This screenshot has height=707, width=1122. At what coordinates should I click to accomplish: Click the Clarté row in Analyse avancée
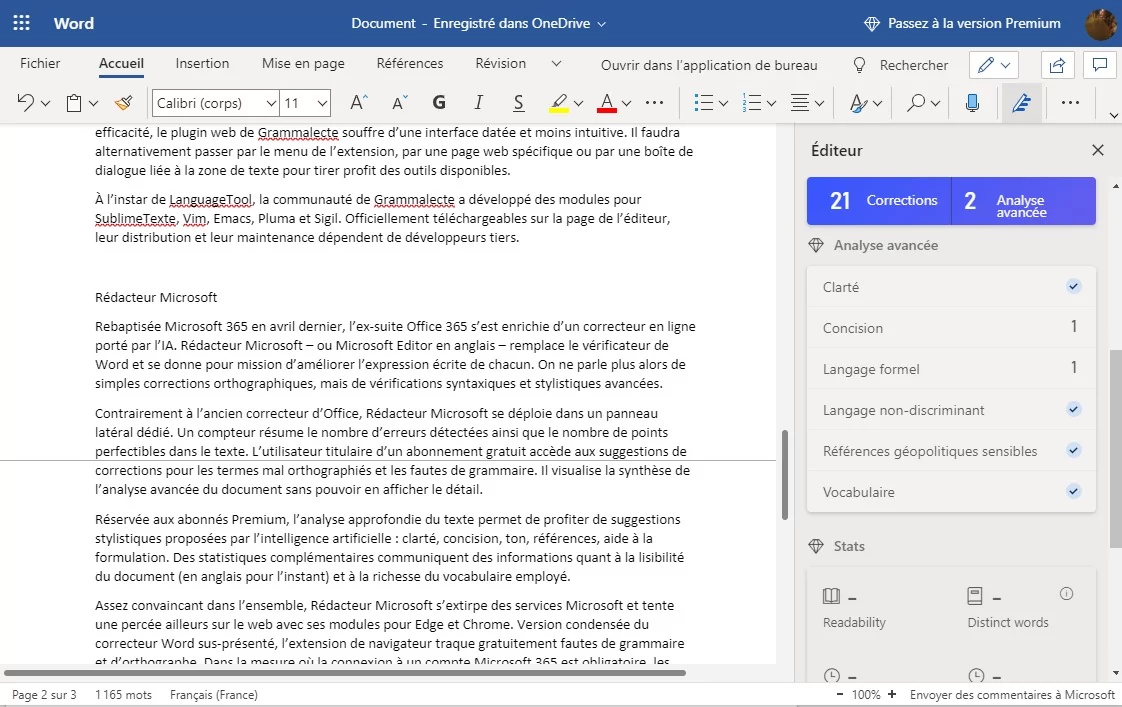951,287
